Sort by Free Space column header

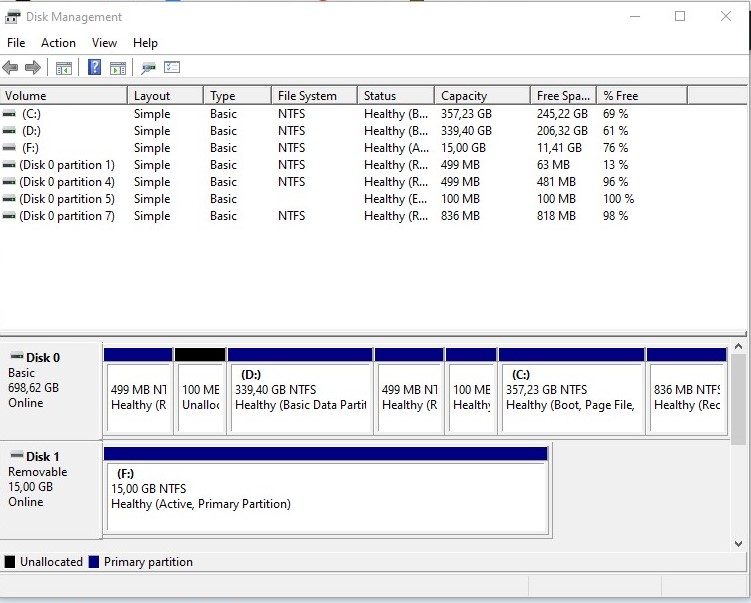564,96
